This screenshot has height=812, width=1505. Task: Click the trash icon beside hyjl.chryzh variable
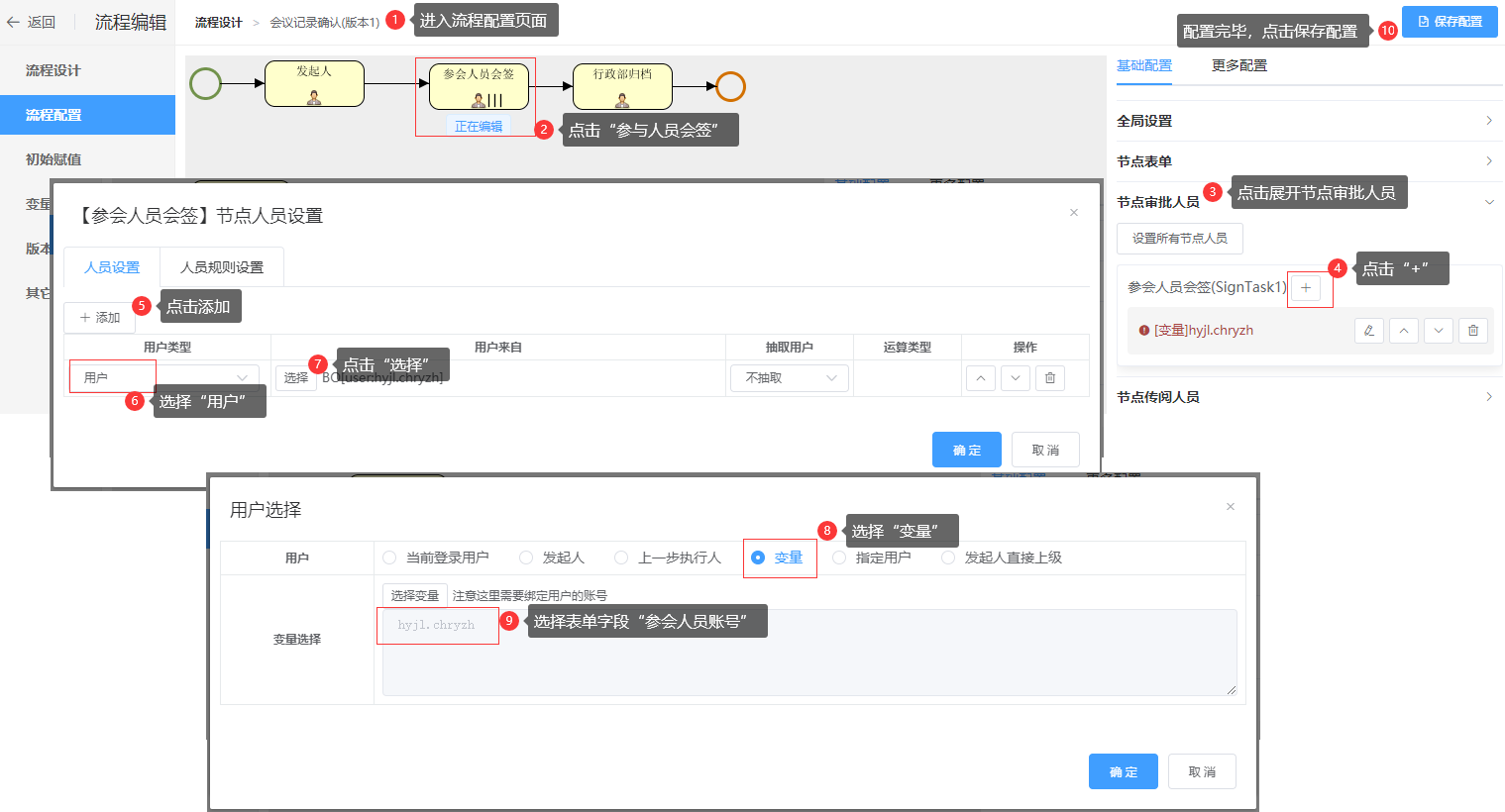click(x=1473, y=331)
